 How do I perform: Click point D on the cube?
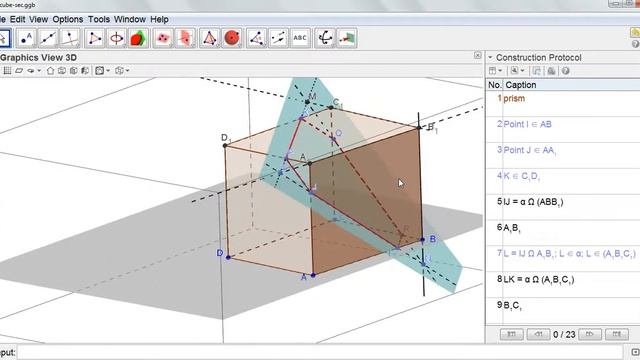click(x=228, y=257)
